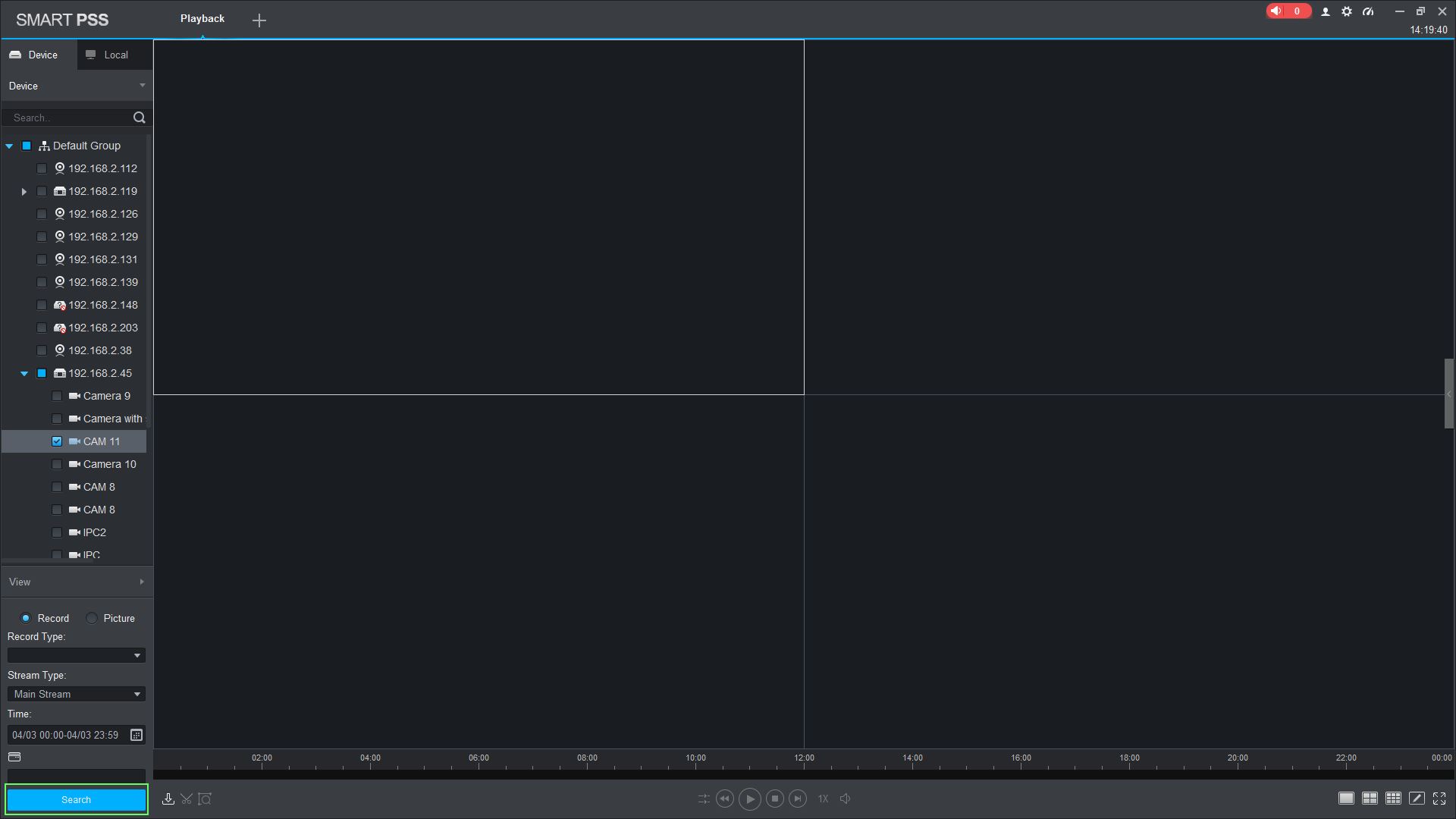Add a new tab with plus
This screenshot has width=1456, height=819.
tap(259, 20)
